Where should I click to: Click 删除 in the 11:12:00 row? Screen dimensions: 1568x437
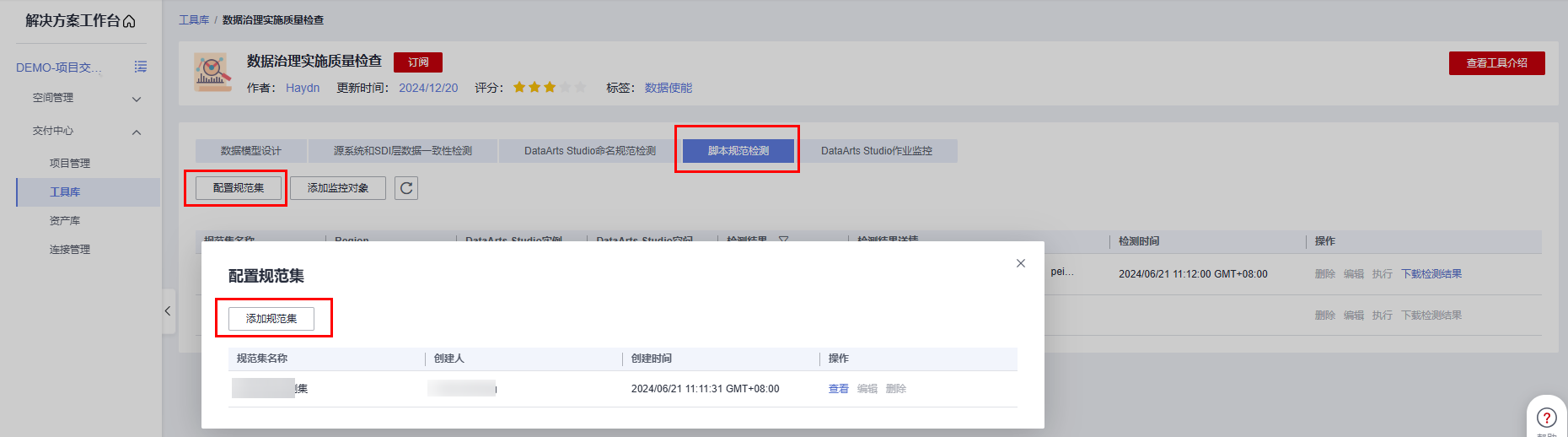pyautogui.click(x=1325, y=274)
